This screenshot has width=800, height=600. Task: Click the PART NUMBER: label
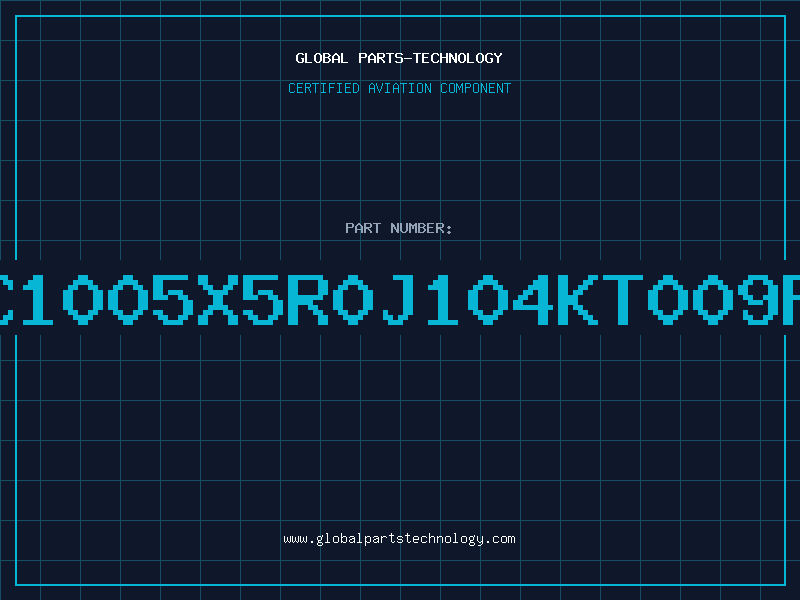pyautogui.click(x=399, y=228)
